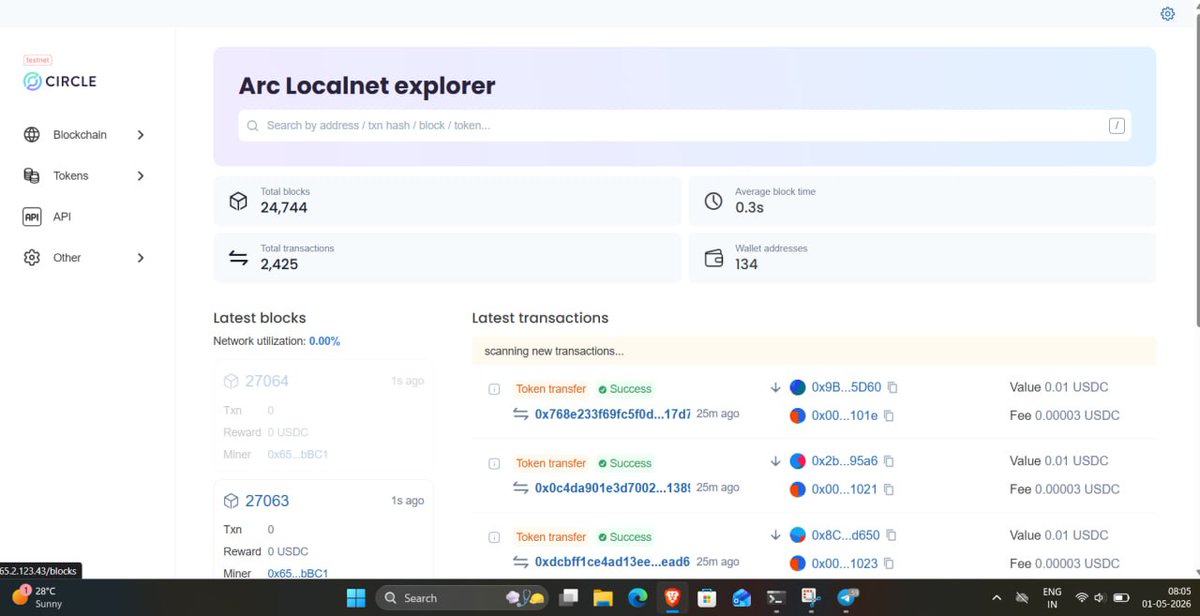Open recipient address 0x00...101e
Viewport: 1200px width, 616px height.
pyautogui.click(x=844, y=415)
